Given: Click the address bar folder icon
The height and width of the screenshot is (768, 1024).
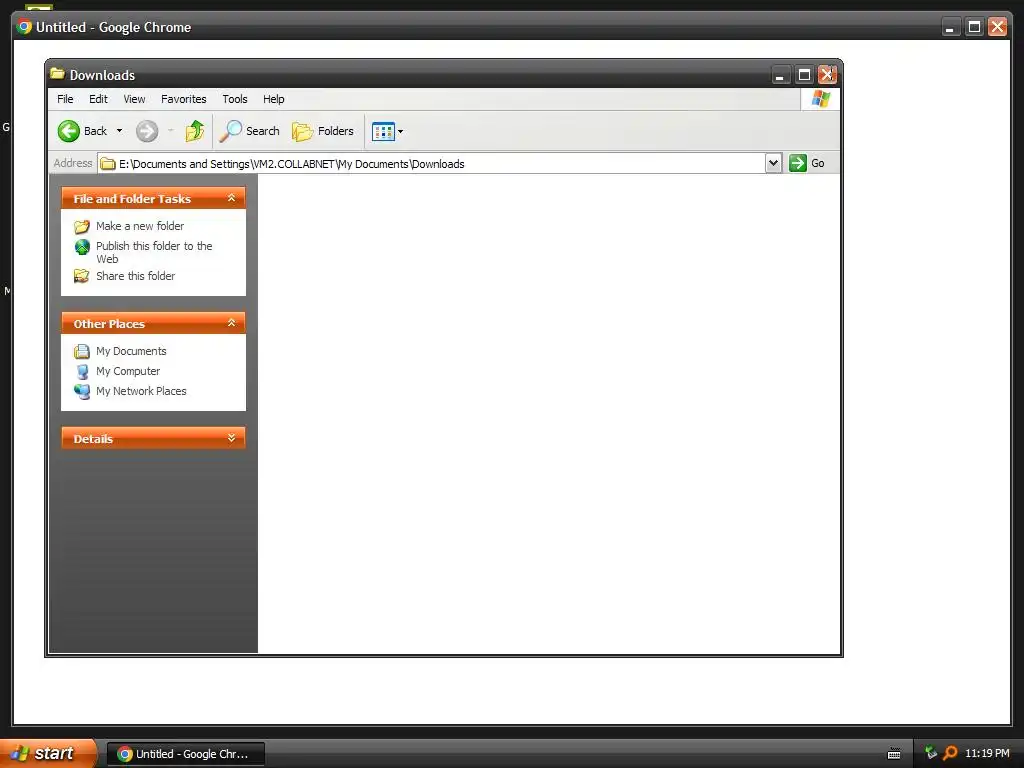Looking at the screenshot, I should pos(108,163).
